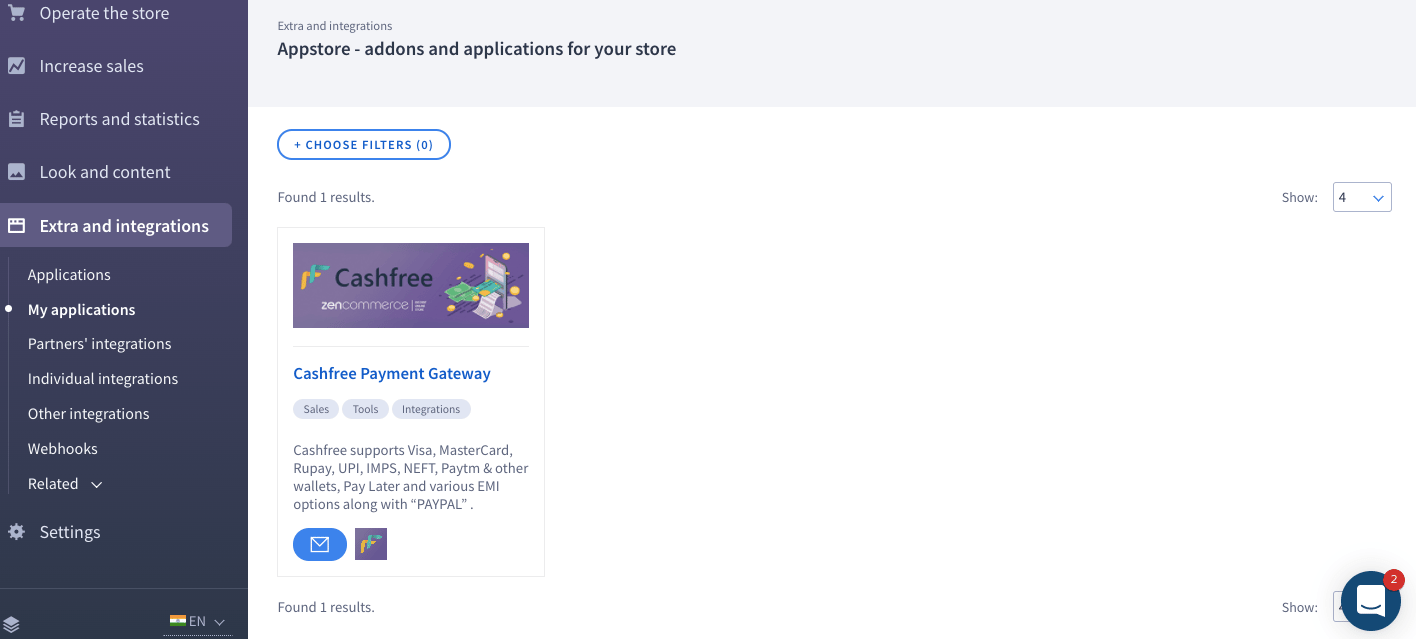This screenshot has height=639, width=1416.
Task: Open the chat widget bubble
Action: pos(1370,601)
